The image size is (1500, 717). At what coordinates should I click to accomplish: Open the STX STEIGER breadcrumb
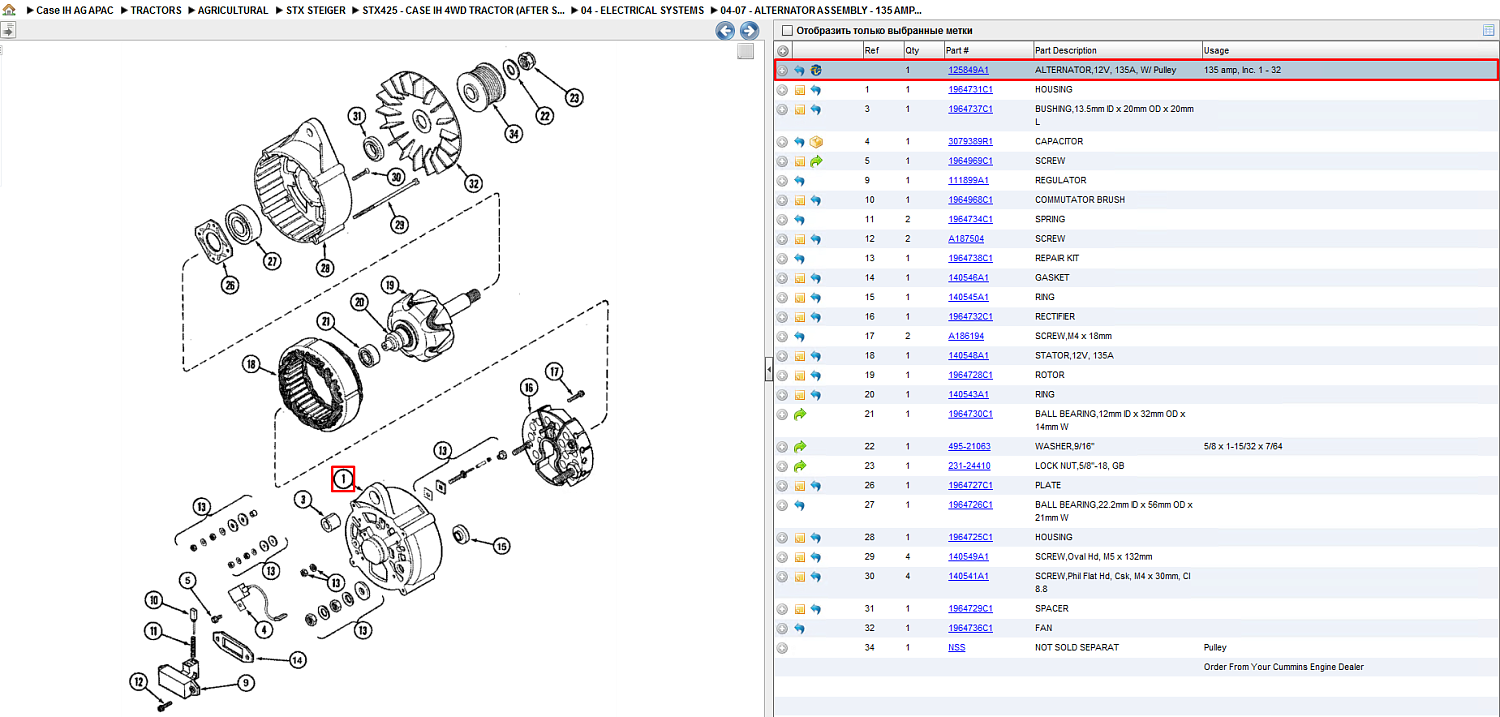pyautogui.click(x=315, y=10)
